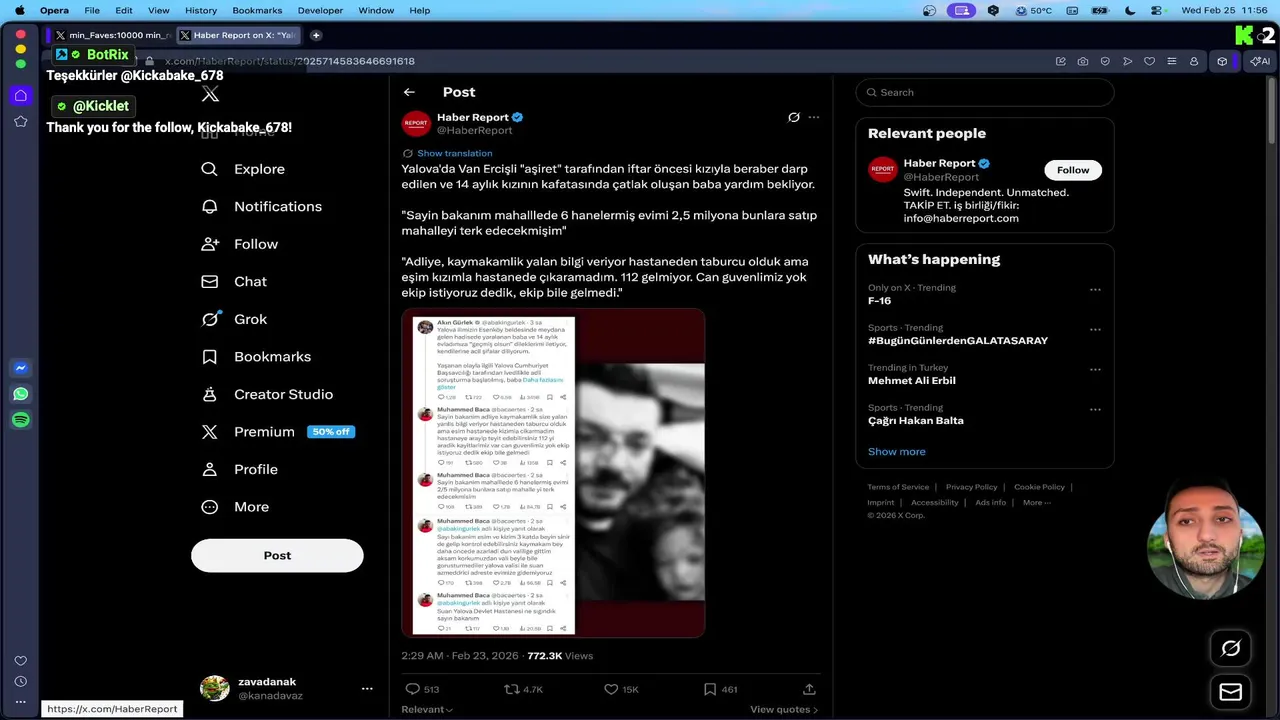Open post options three-dot menu
This screenshot has width=1280, height=720.
(814, 117)
